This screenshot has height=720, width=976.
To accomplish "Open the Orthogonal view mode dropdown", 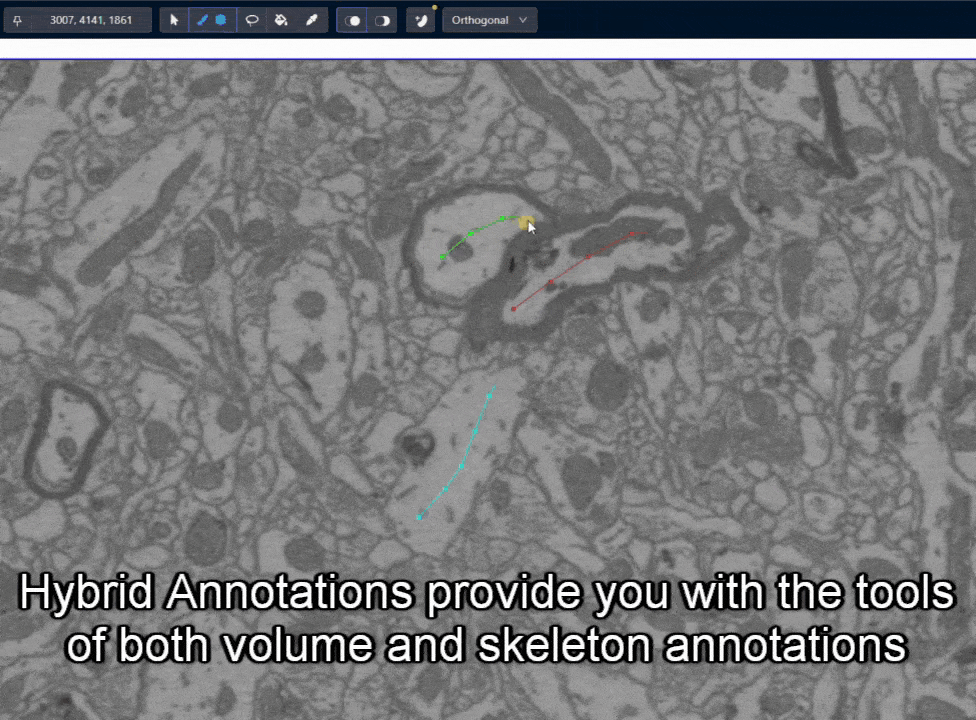I will point(489,21).
